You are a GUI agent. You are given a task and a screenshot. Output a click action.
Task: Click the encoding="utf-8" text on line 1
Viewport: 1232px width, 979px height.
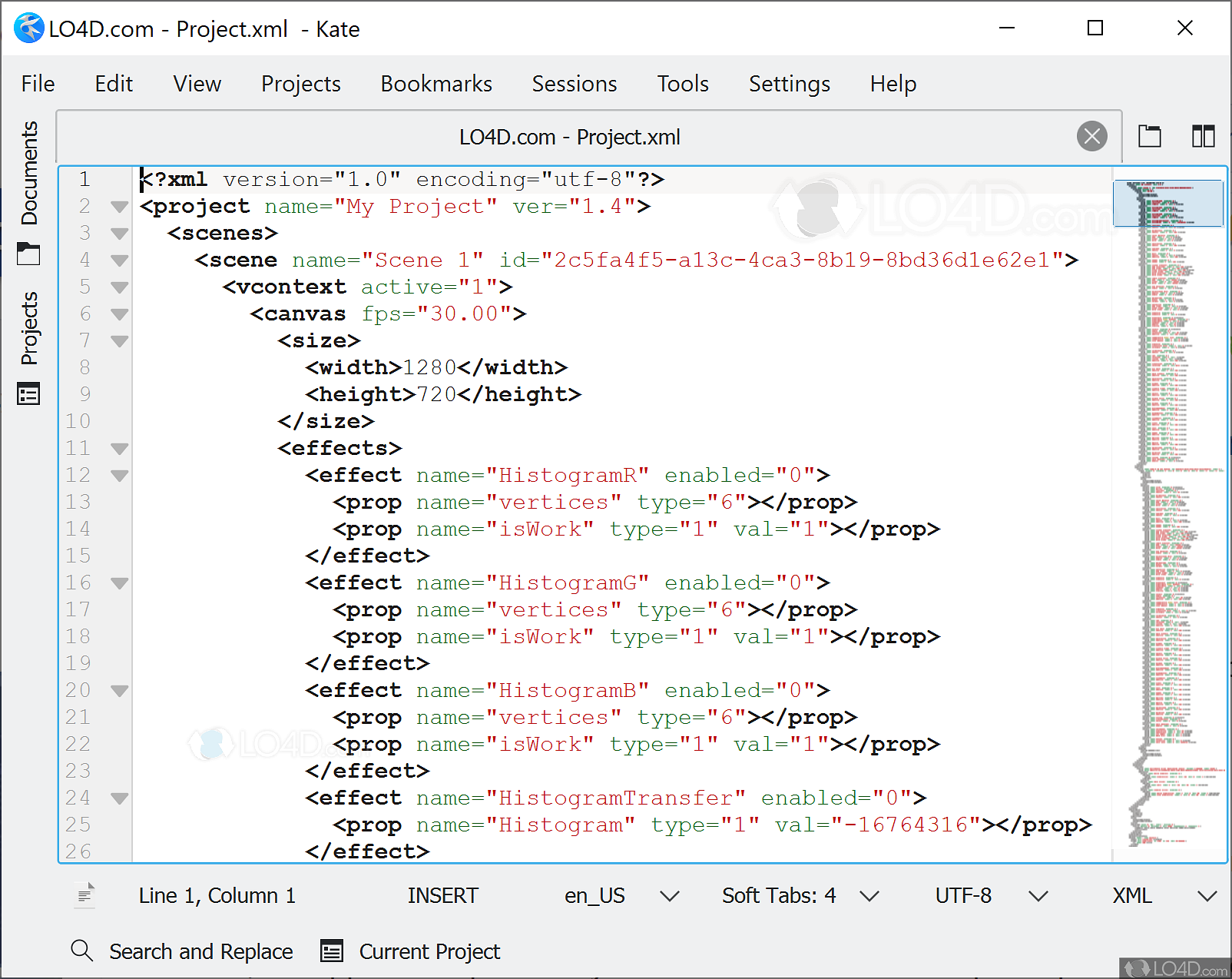tap(525, 179)
